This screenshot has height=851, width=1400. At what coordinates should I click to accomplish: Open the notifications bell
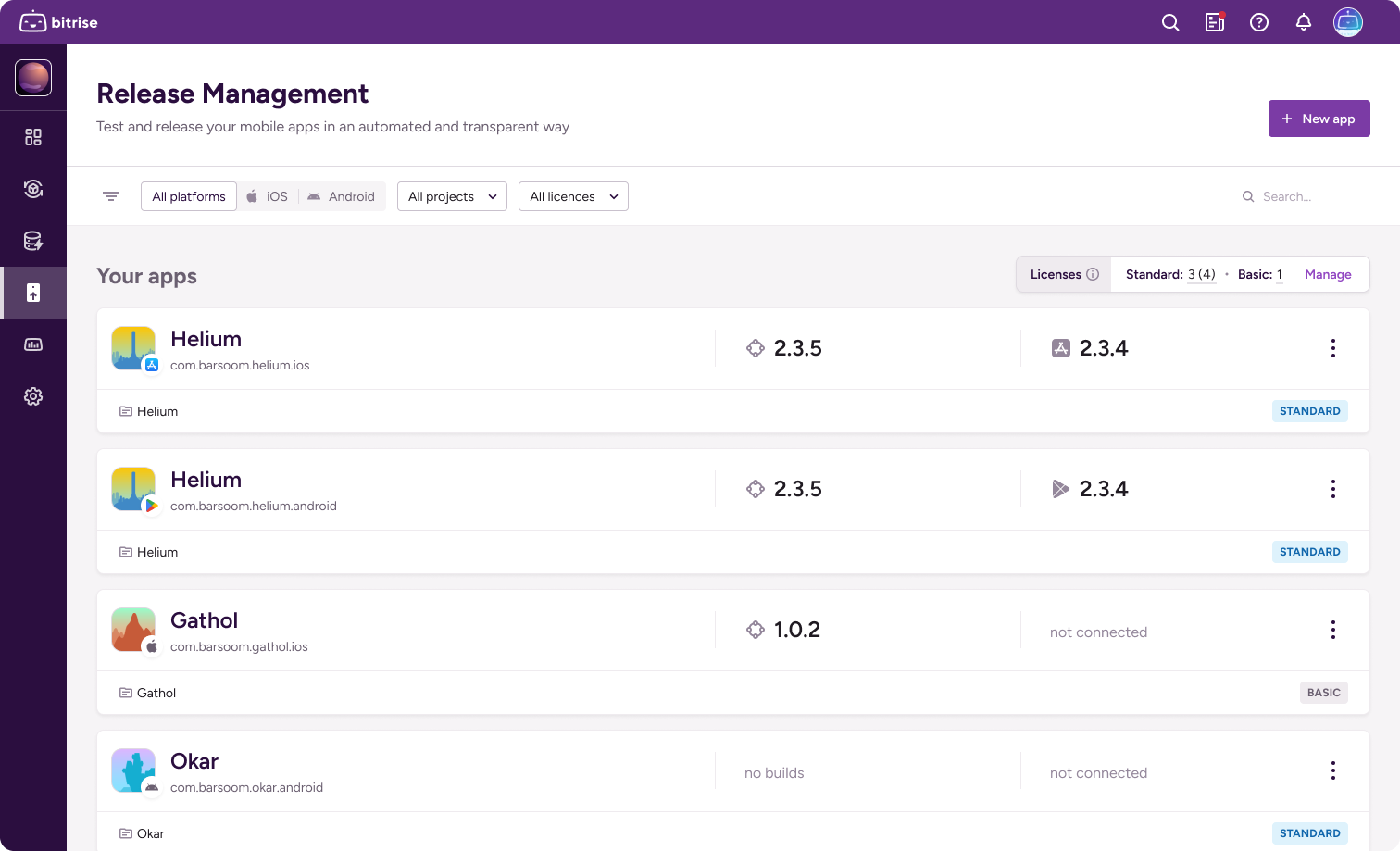click(1304, 22)
